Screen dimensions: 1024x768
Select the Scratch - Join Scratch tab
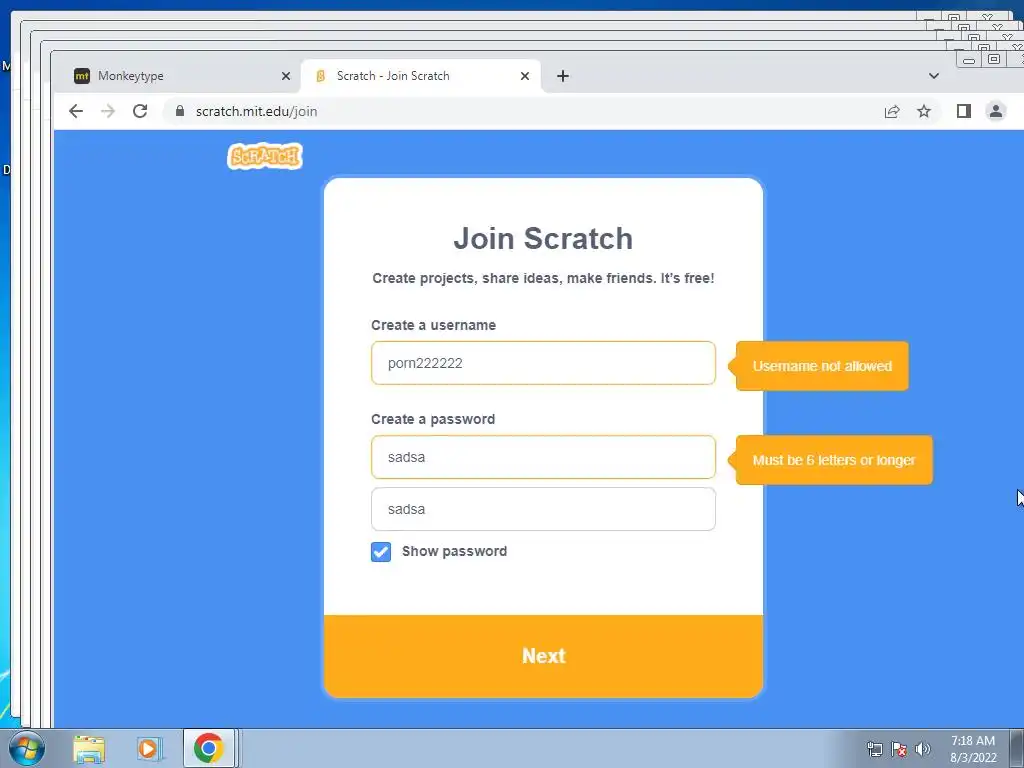[421, 76]
